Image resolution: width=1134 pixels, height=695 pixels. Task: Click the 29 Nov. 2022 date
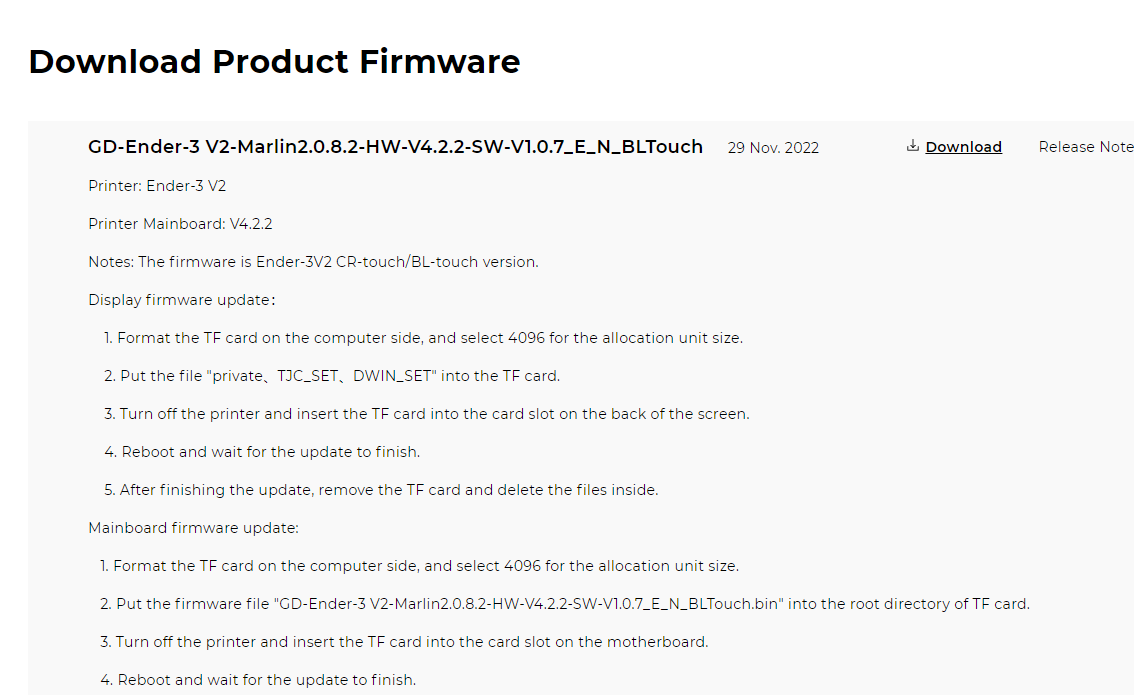tap(773, 148)
